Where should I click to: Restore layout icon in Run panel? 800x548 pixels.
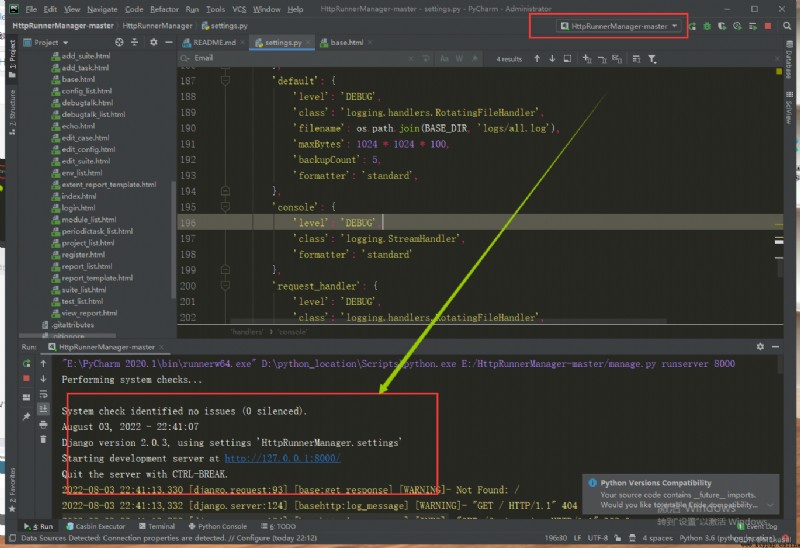[x=27, y=397]
